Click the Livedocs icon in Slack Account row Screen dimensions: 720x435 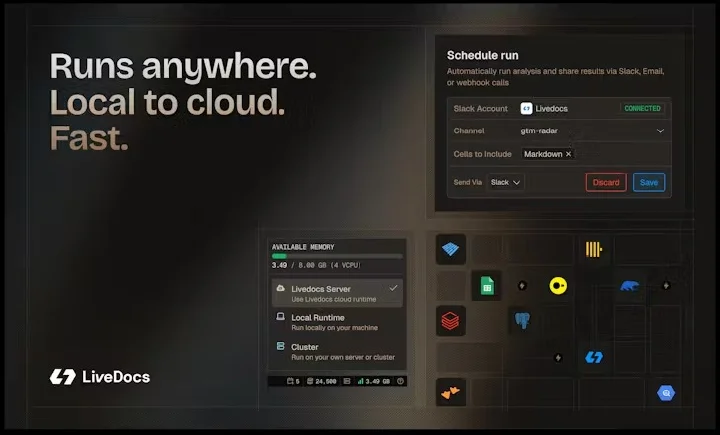click(x=526, y=108)
